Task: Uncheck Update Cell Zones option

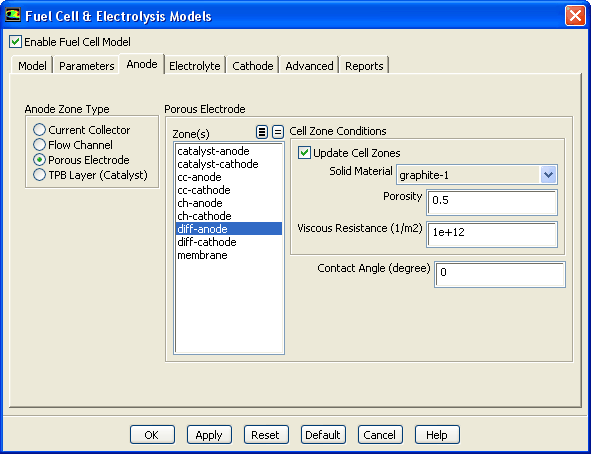Action: pyautogui.click(x=304, y=153)
